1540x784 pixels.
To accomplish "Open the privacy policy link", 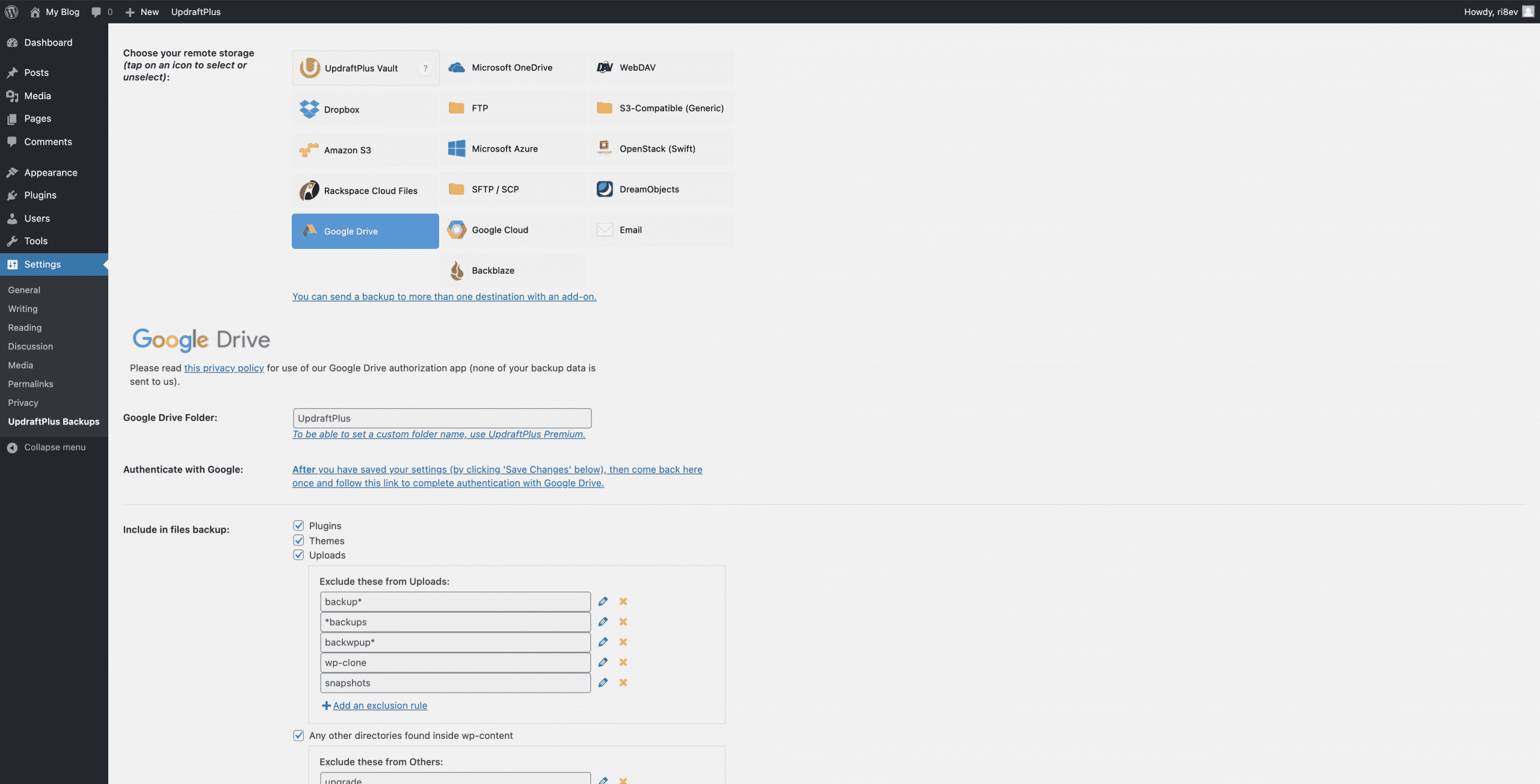I will point(224,368).
